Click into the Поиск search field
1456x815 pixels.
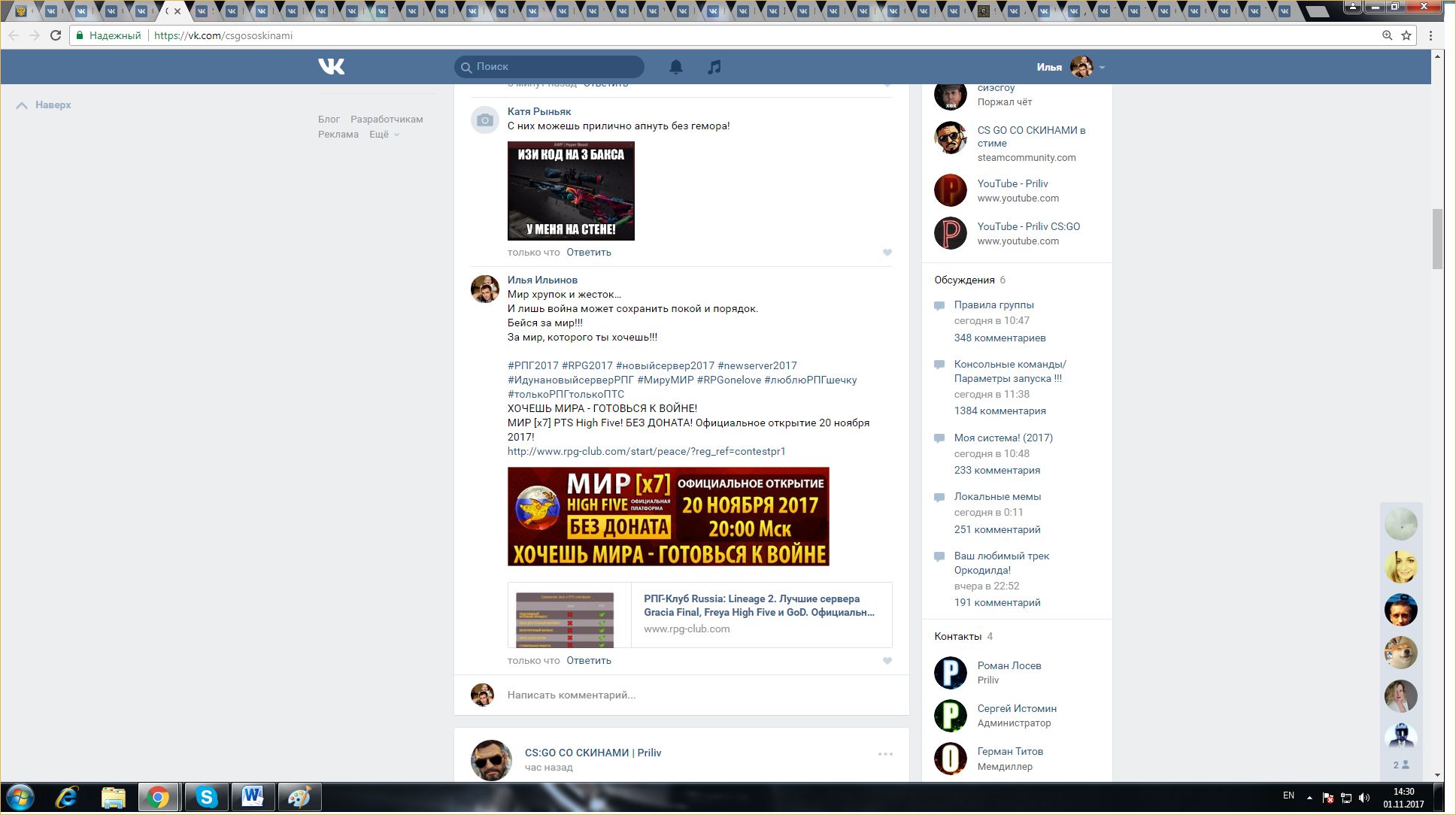click(x=549, y=67)
